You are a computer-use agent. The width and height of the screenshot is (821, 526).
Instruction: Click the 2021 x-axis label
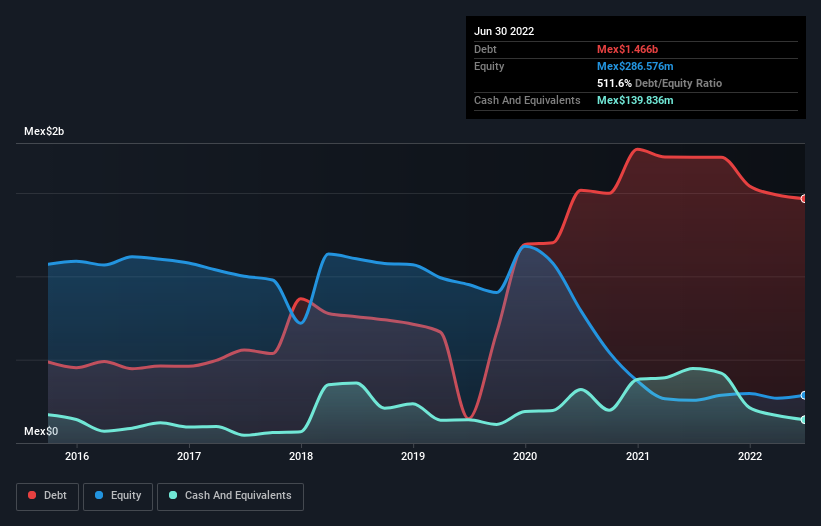(x=638, y=456)
